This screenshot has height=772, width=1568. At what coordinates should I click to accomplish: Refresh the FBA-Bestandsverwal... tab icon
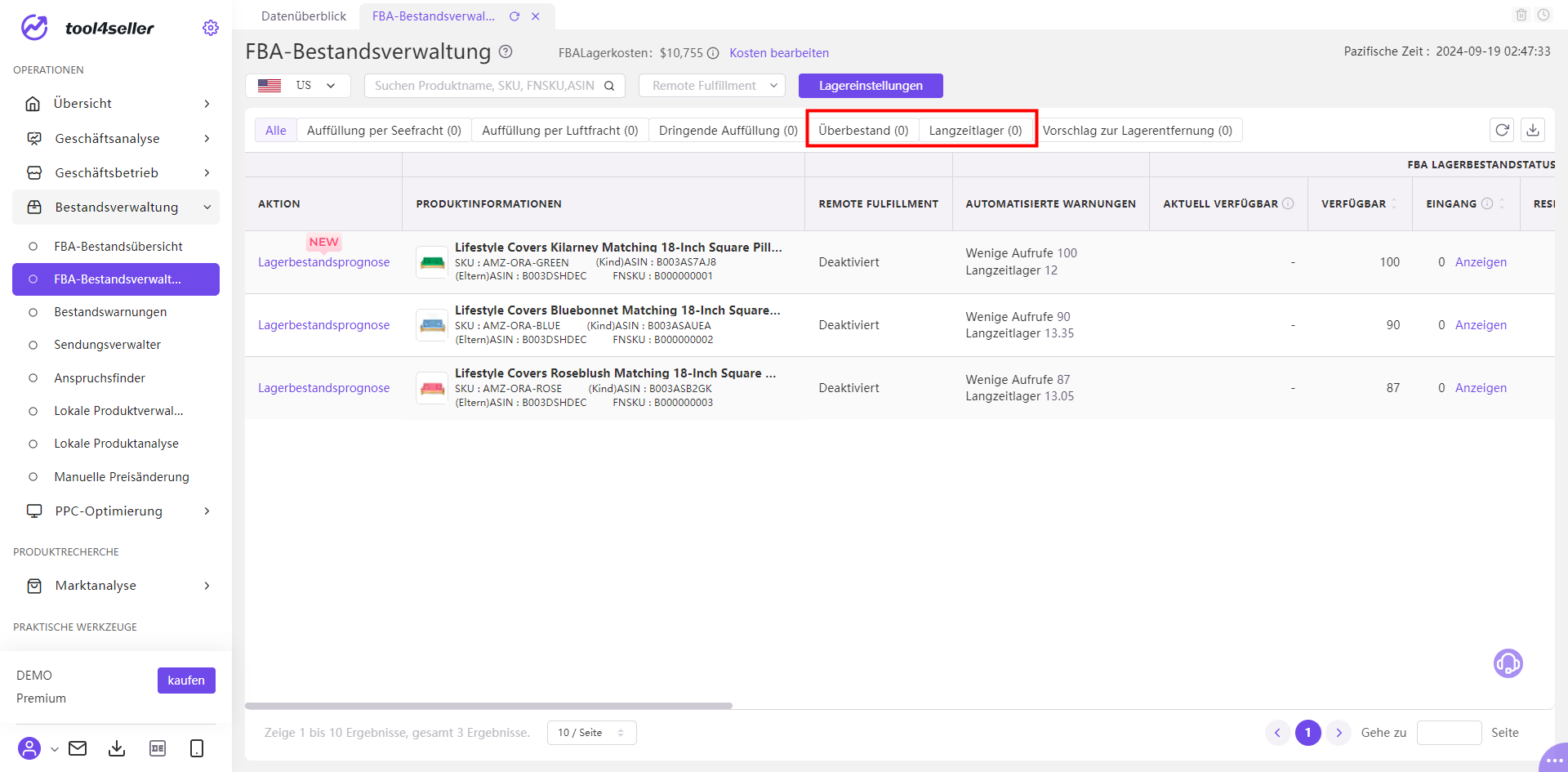click(x=514, y=16)
